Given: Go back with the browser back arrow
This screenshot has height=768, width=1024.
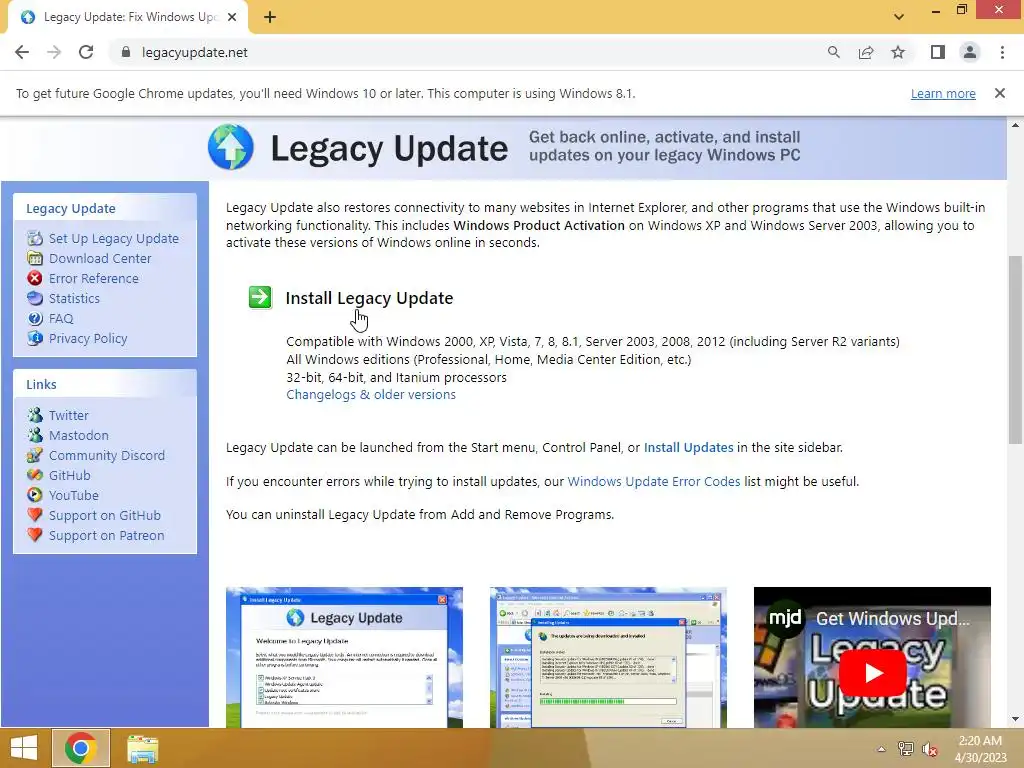Looking at the screenshot, I should pyautogui.click(x=22, y=52).
